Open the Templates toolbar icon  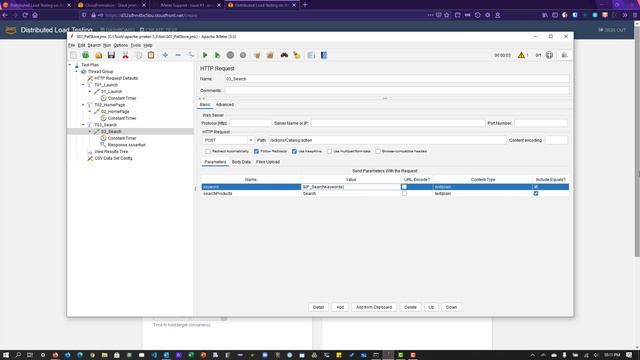86,55
